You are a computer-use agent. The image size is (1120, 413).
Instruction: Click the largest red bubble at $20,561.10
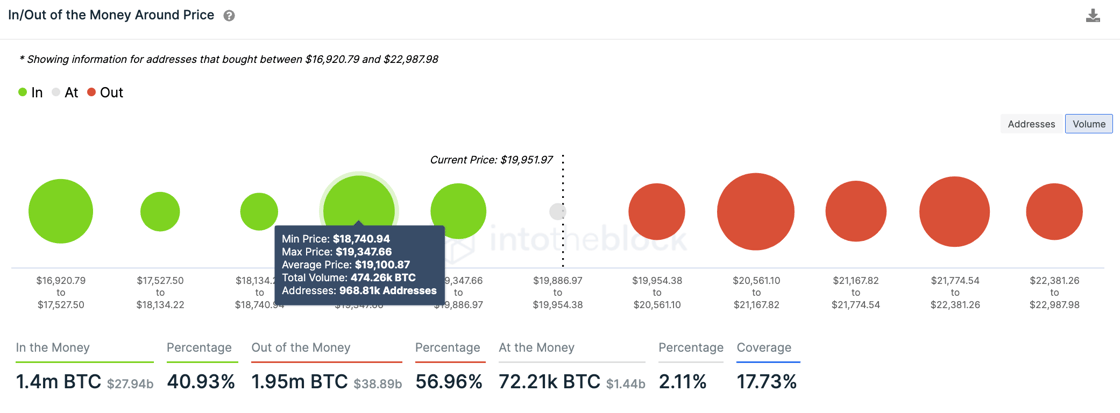756,212
